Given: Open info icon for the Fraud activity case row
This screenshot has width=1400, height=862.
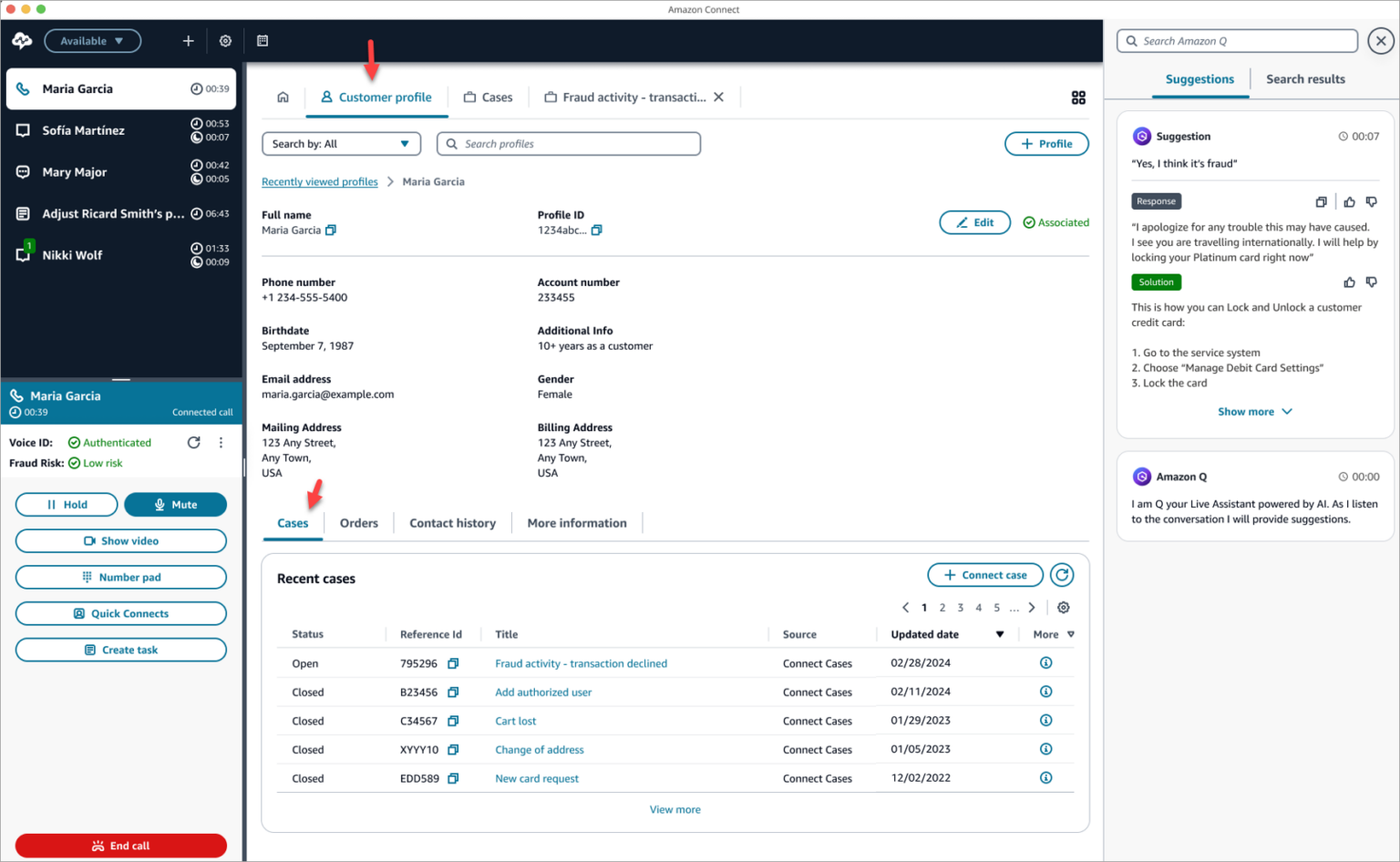Looking at the screenshot, I should coord(1045,662).
